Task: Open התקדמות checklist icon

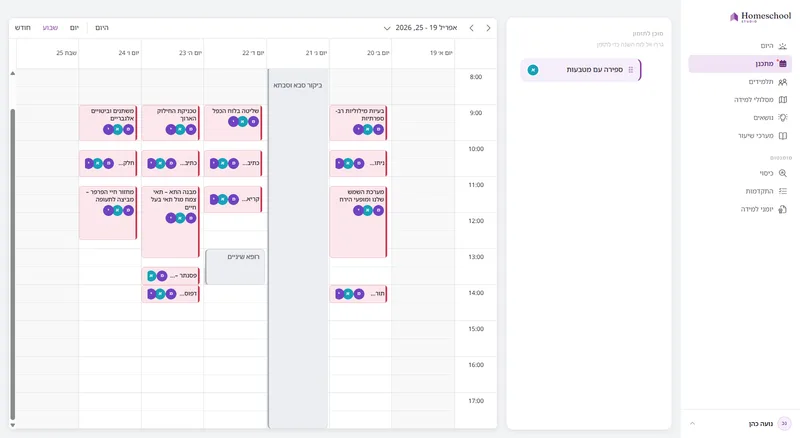Action: (x=783, y=191)
